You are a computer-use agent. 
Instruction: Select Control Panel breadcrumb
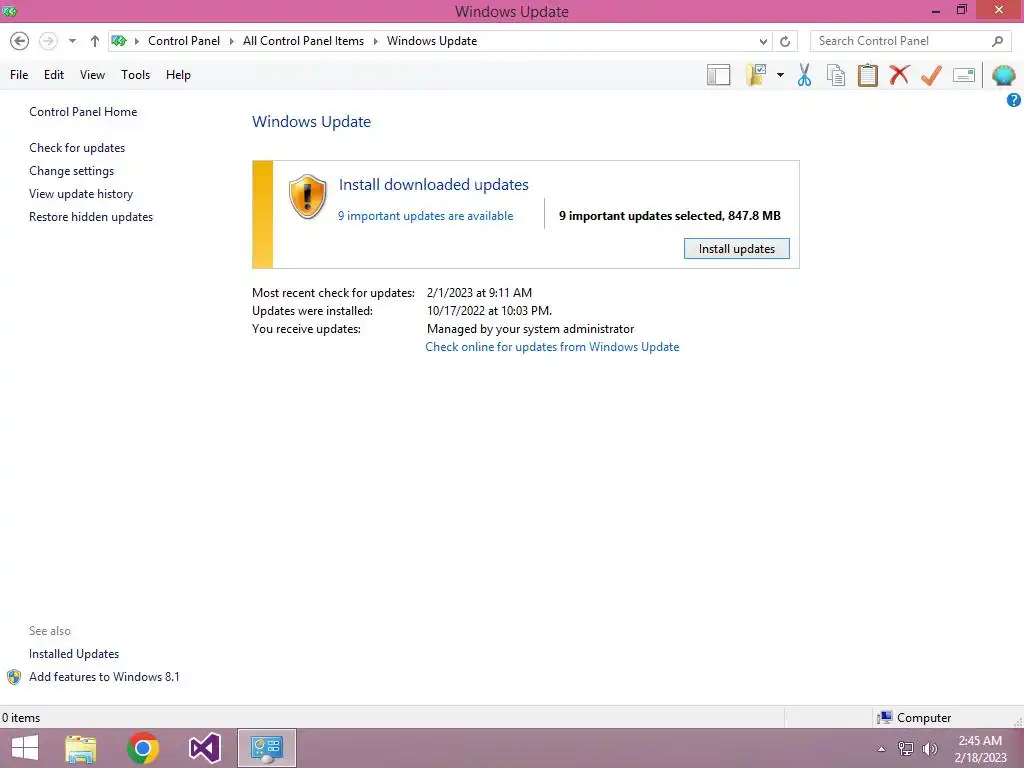click(184, 41)
